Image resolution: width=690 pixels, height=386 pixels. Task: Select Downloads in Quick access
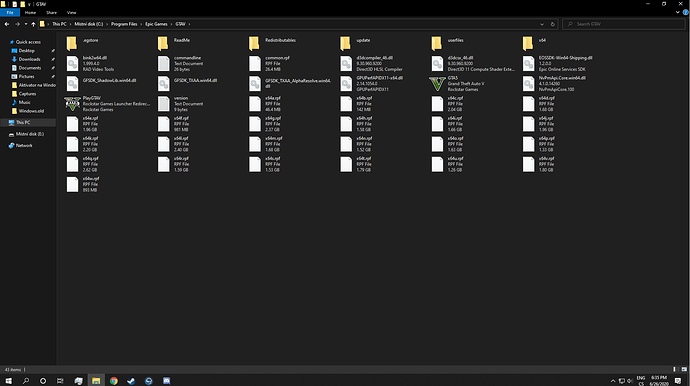(29, 59)
